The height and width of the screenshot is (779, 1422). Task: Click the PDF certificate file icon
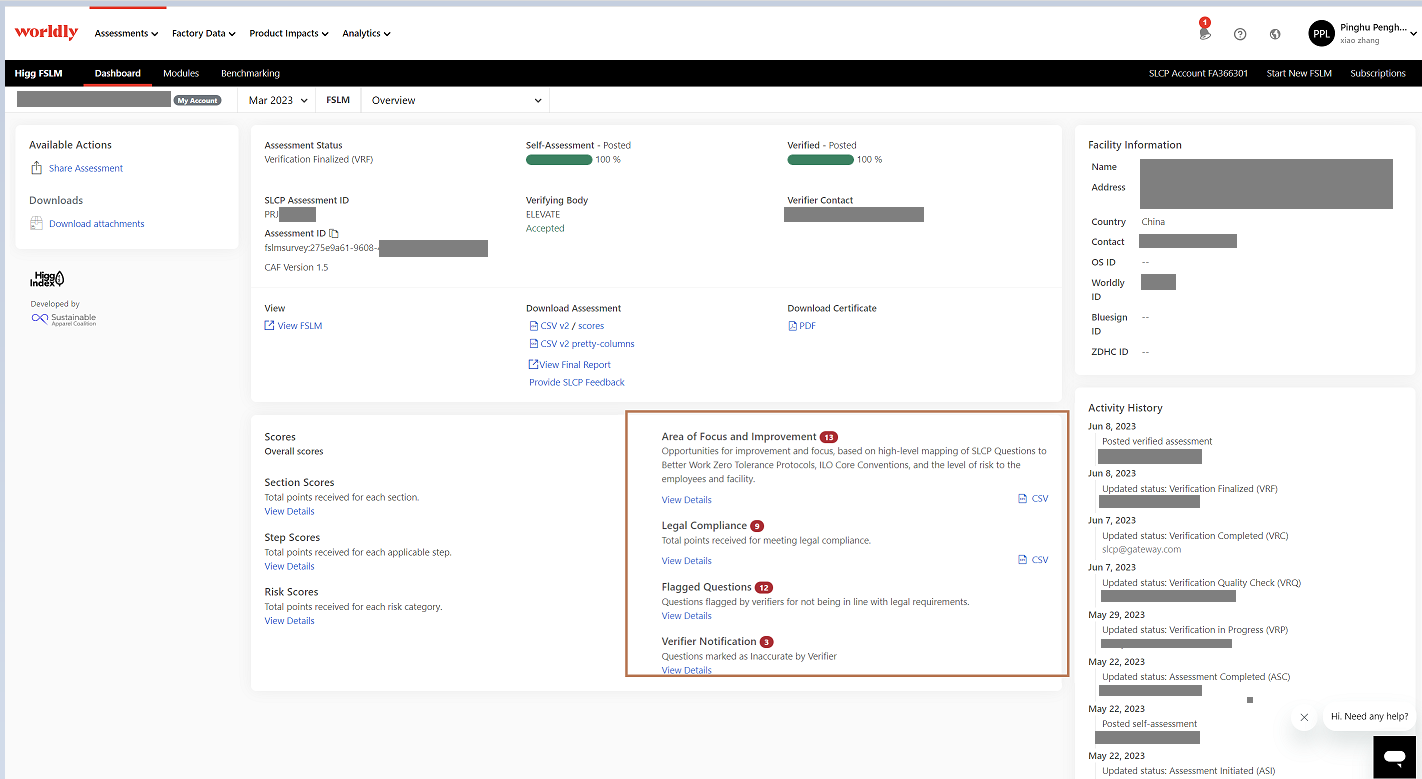[x=792, y=326]
